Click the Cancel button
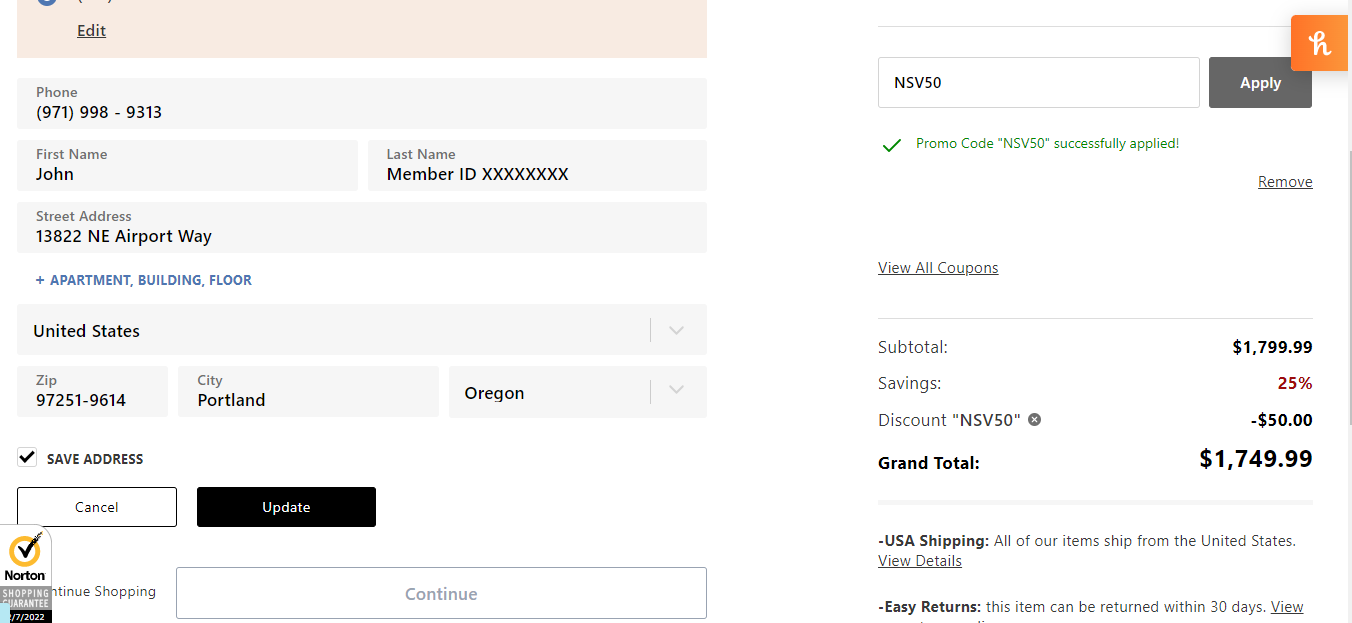This screenshot has height=623, width=1352. (x=97, y=507)
